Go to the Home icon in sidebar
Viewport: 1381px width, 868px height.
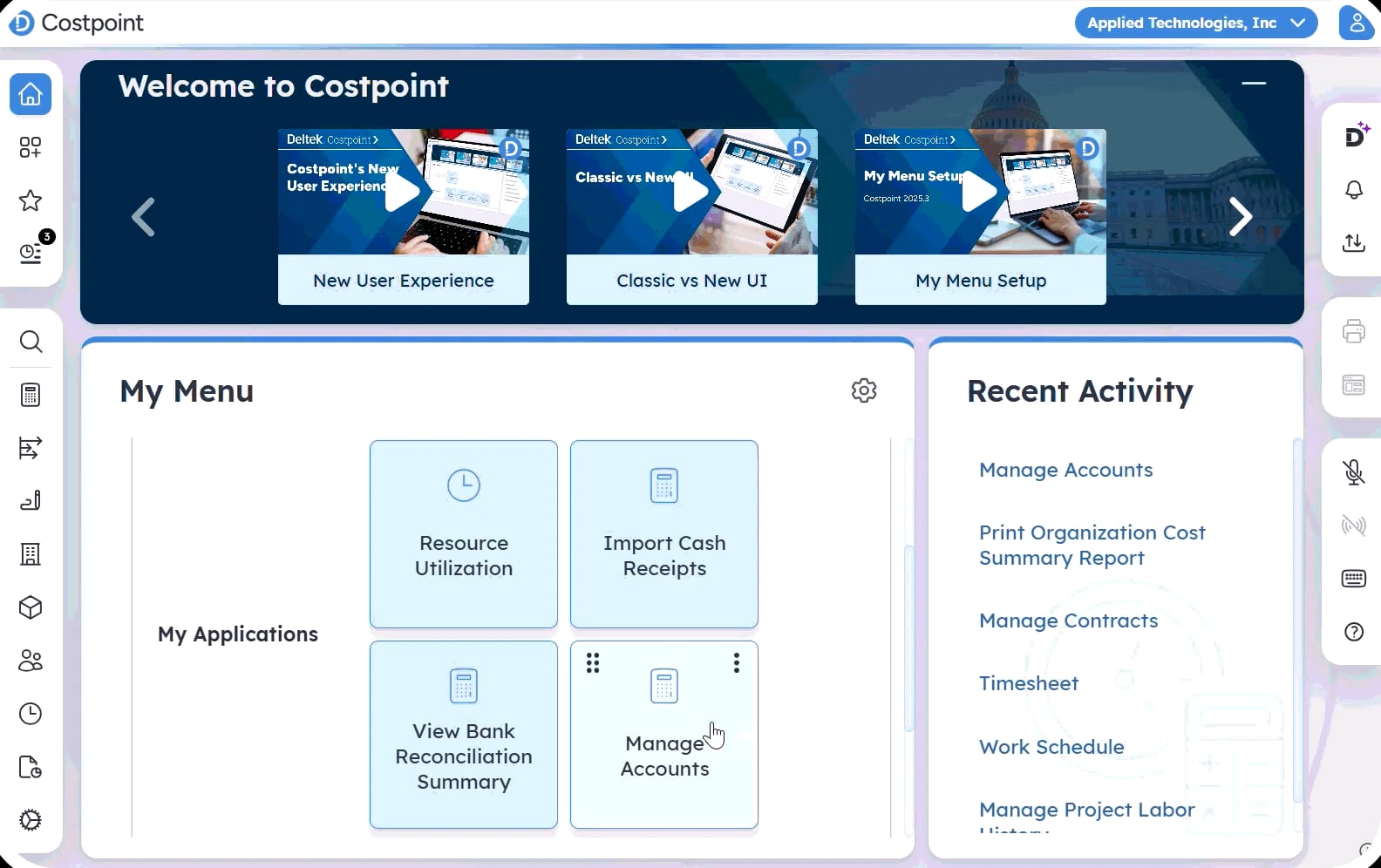coord(31,94)
